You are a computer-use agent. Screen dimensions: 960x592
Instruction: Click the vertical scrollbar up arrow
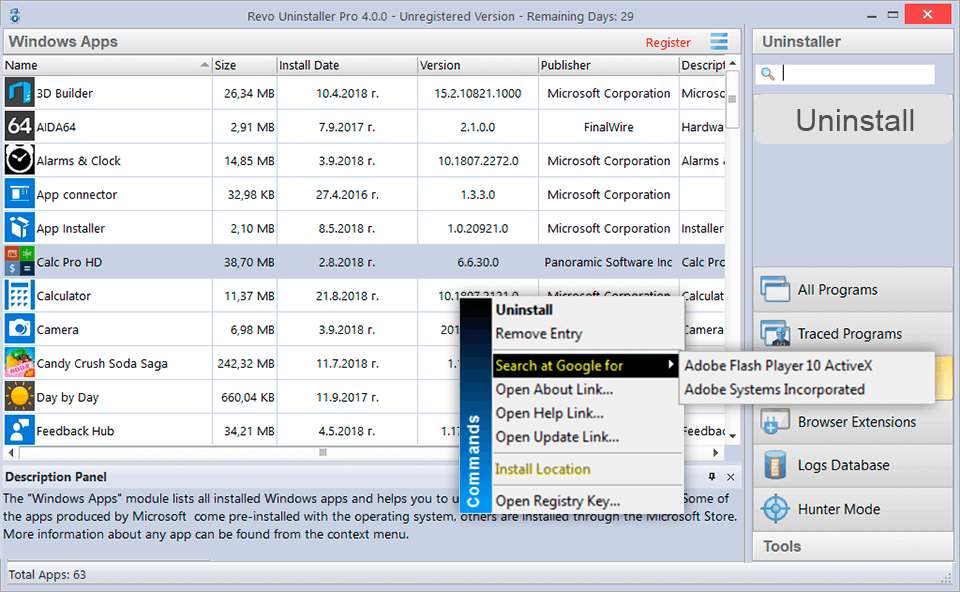point(732,64)
